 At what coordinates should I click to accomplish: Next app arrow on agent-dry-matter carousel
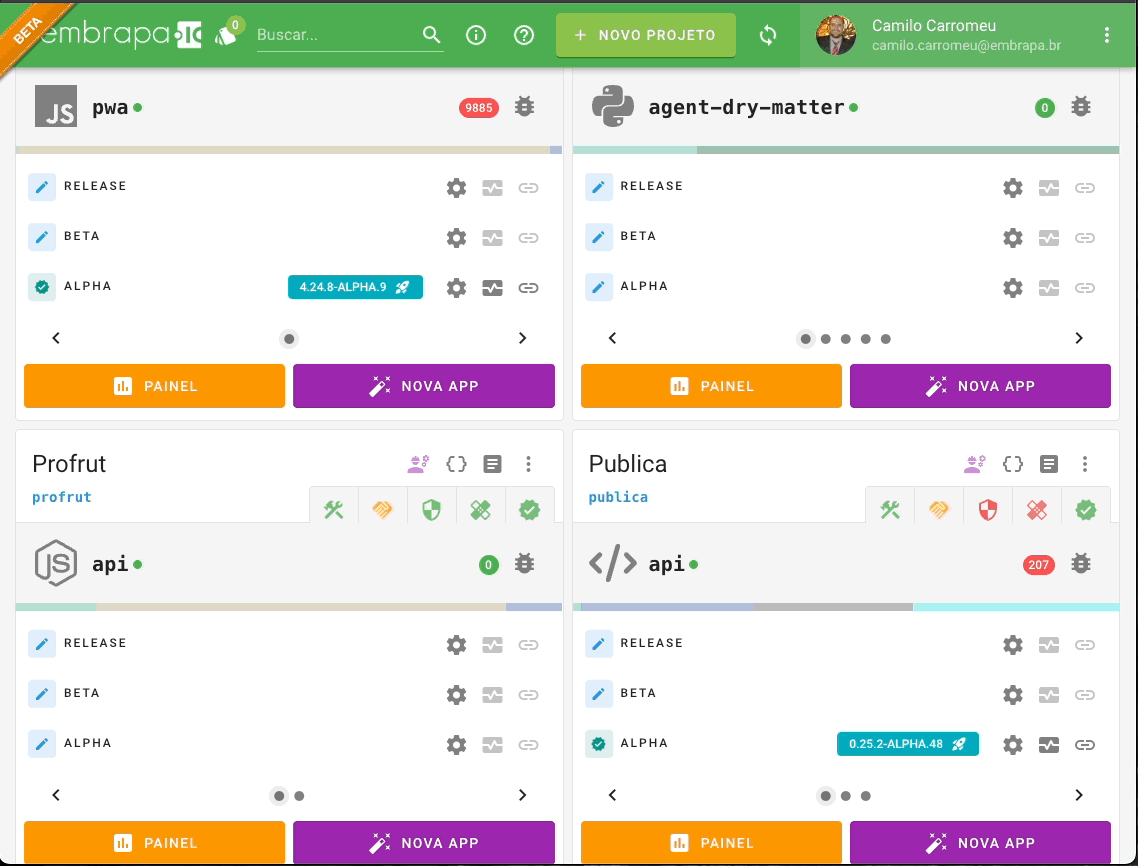[1078, 338]
